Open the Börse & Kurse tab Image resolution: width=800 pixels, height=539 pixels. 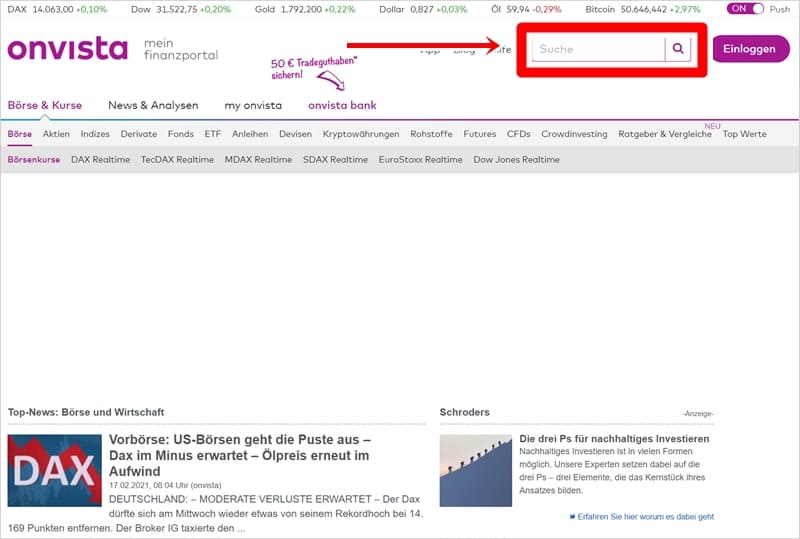point(45,105)
